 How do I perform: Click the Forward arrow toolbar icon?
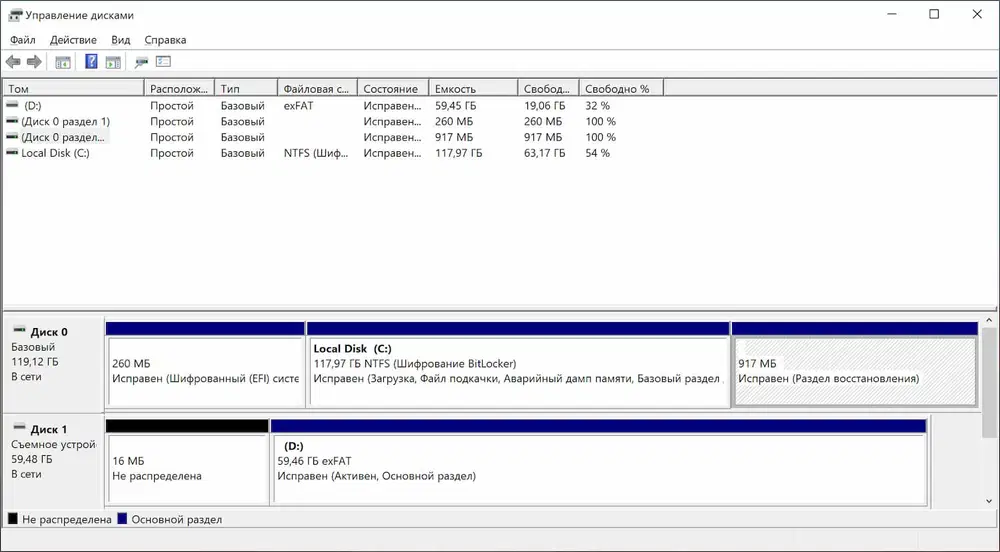tap(34, 62)
